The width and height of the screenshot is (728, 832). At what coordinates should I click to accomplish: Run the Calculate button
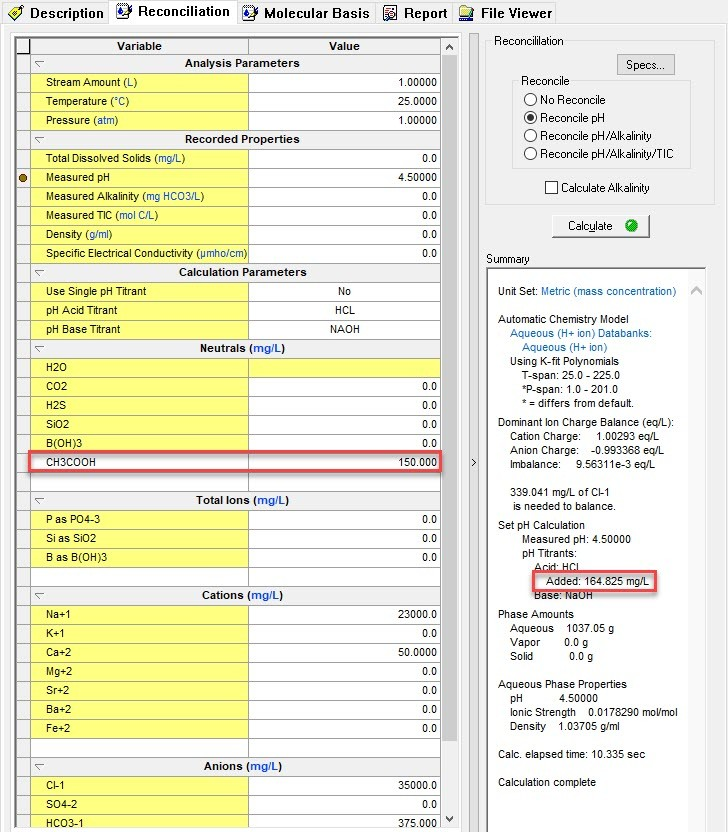click(x=600, y=226)
